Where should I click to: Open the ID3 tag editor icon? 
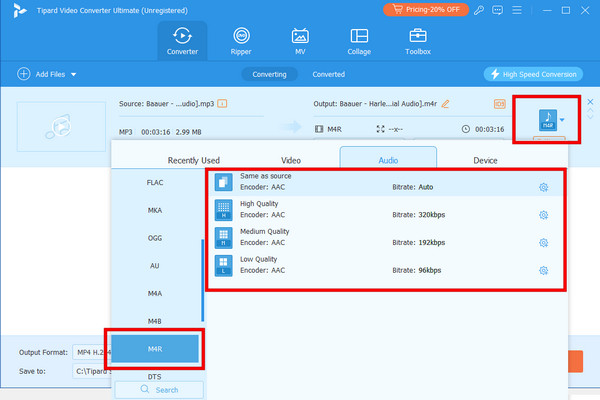click(x=499, y=104)
